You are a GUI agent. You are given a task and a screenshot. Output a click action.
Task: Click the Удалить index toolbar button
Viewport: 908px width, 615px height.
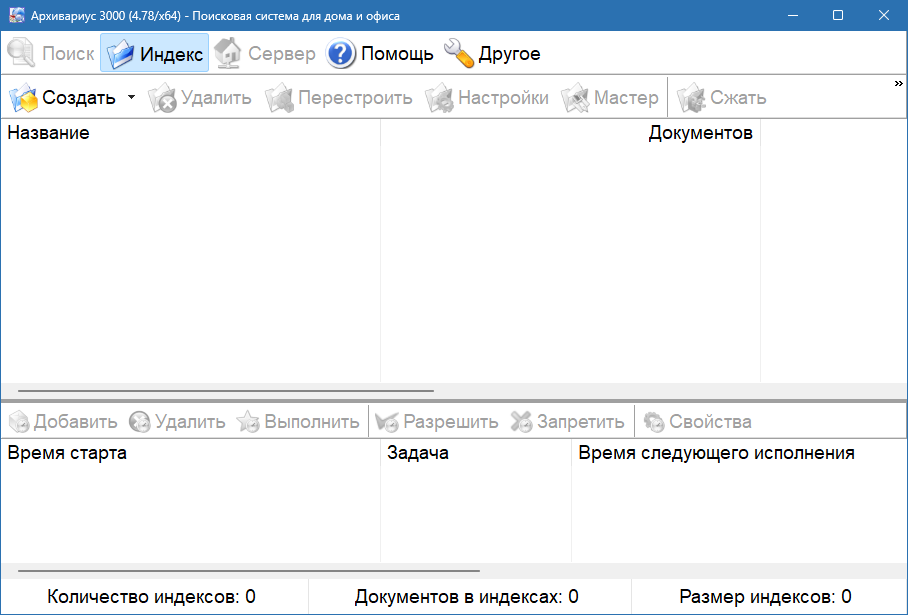tap(200, 97)
